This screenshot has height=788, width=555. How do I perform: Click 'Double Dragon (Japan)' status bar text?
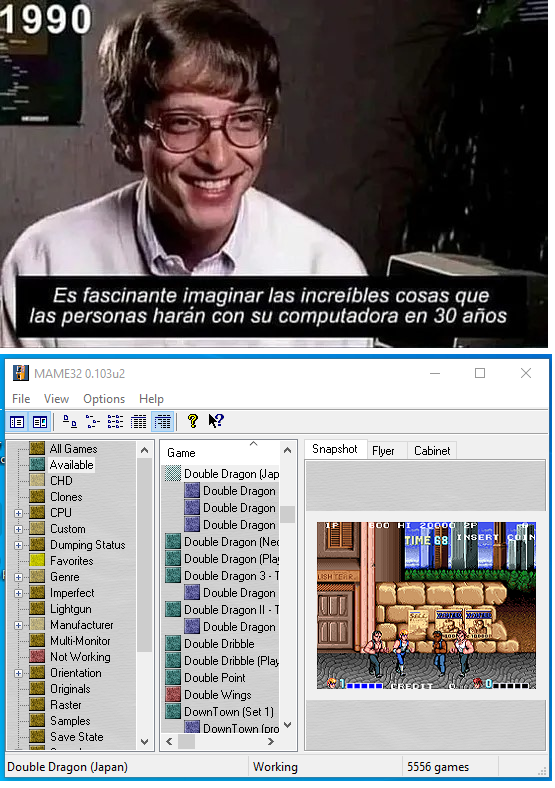pos(67,767)
